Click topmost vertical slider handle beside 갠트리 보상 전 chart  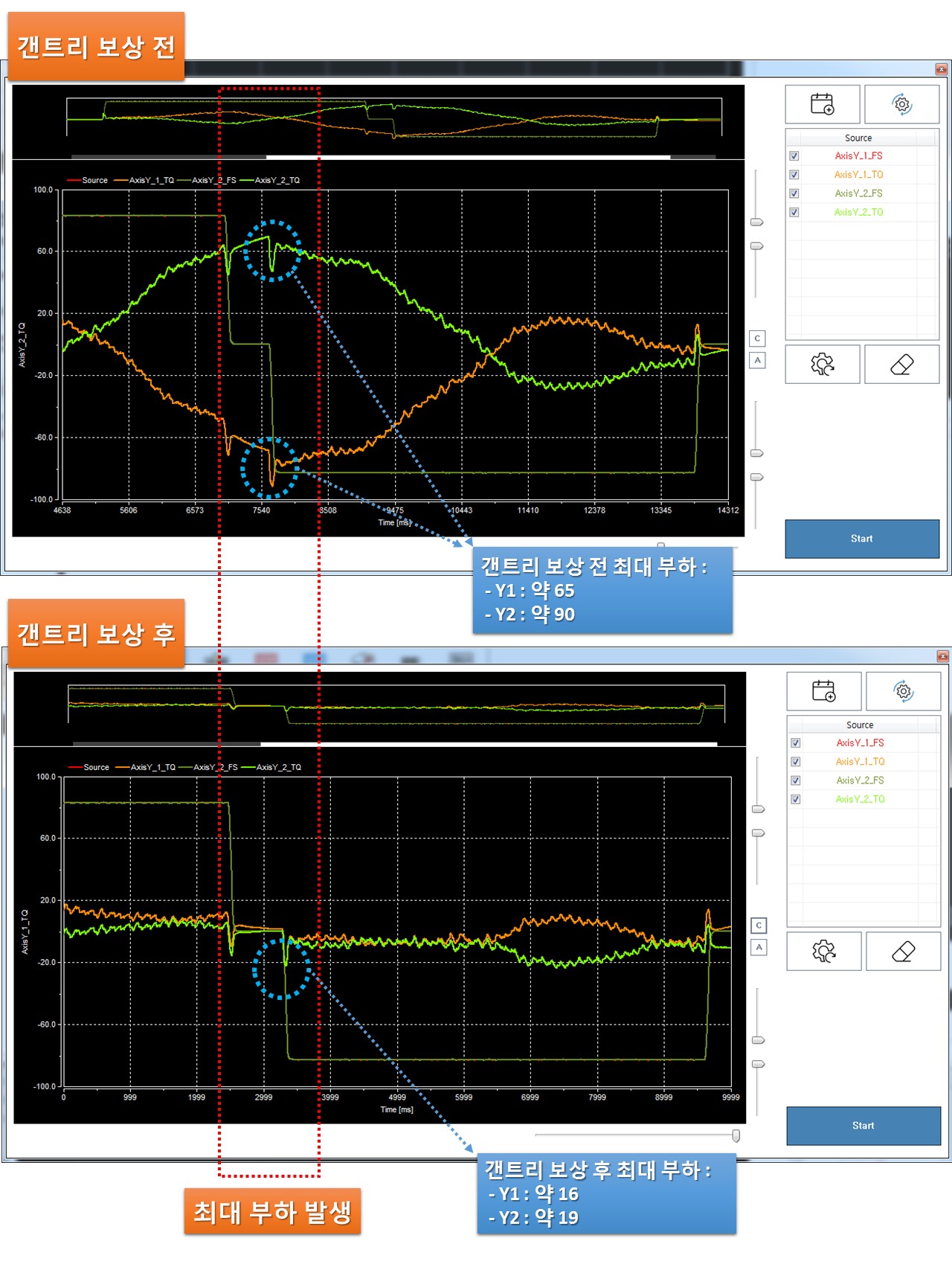coord(757,222)
